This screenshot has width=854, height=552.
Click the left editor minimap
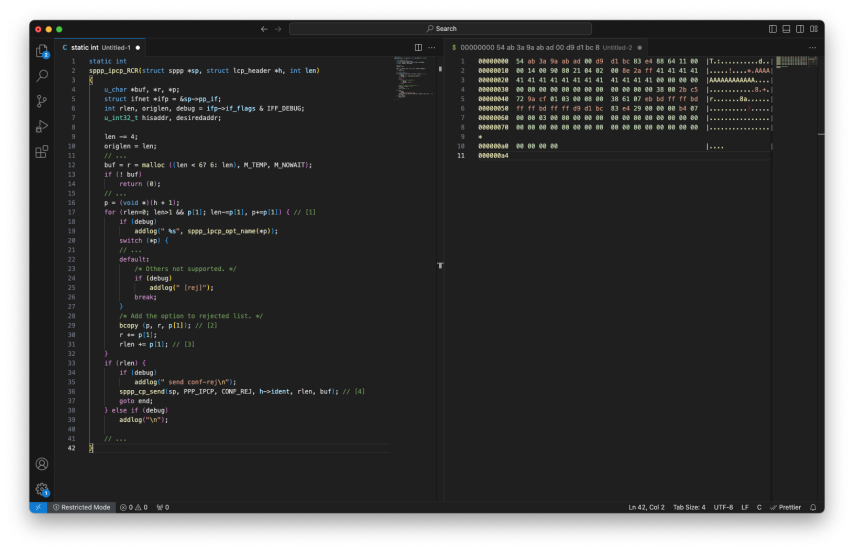414,79
